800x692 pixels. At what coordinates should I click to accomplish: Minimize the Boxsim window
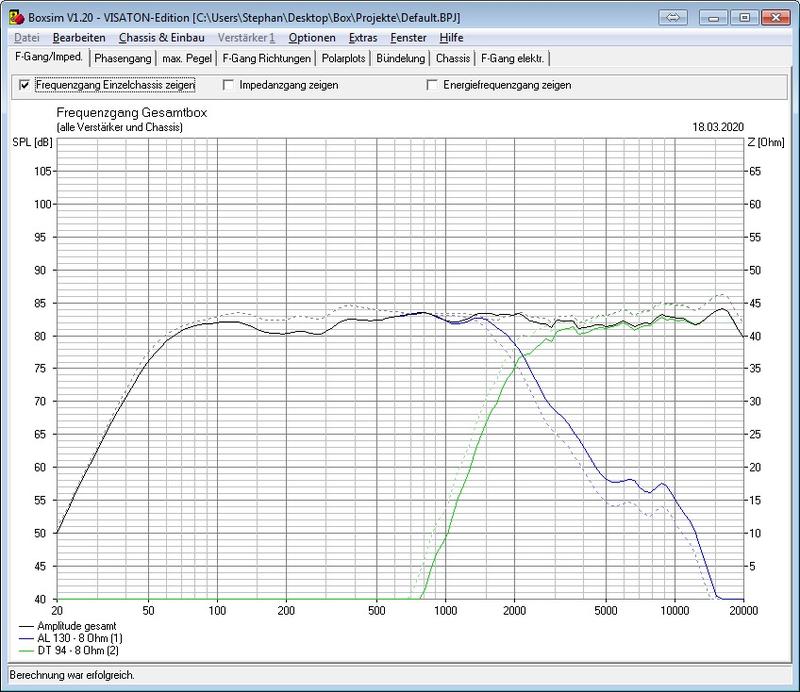click(716, 17)
